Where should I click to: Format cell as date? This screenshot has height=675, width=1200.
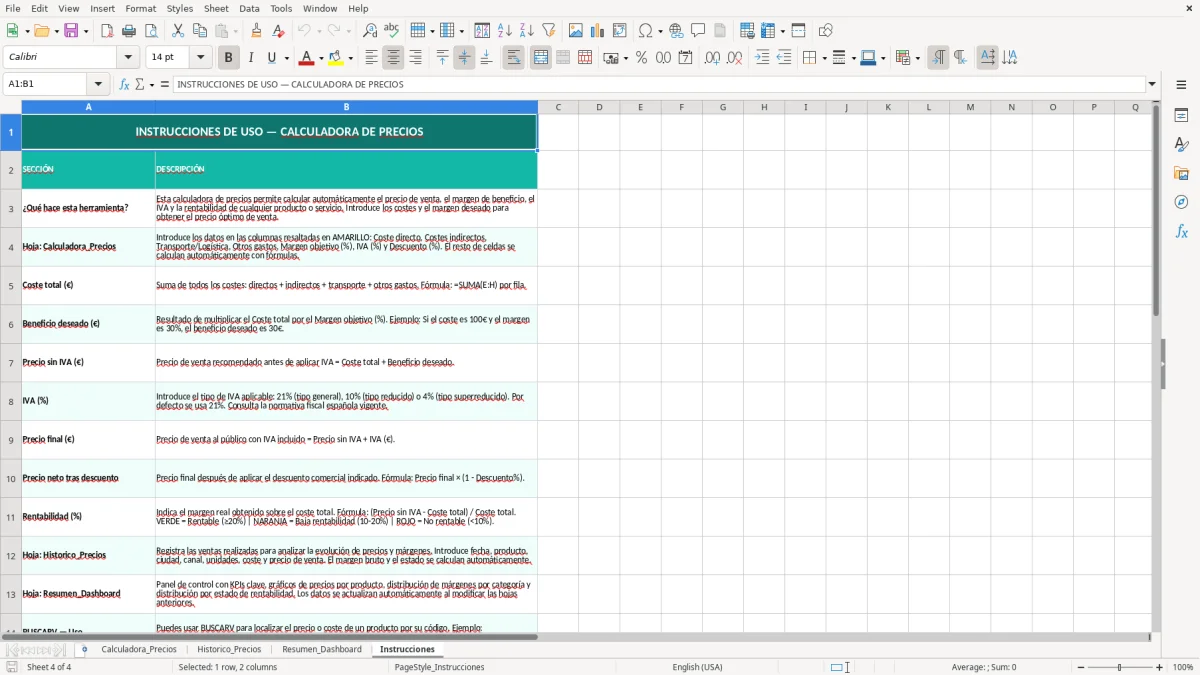pos(686,58)
